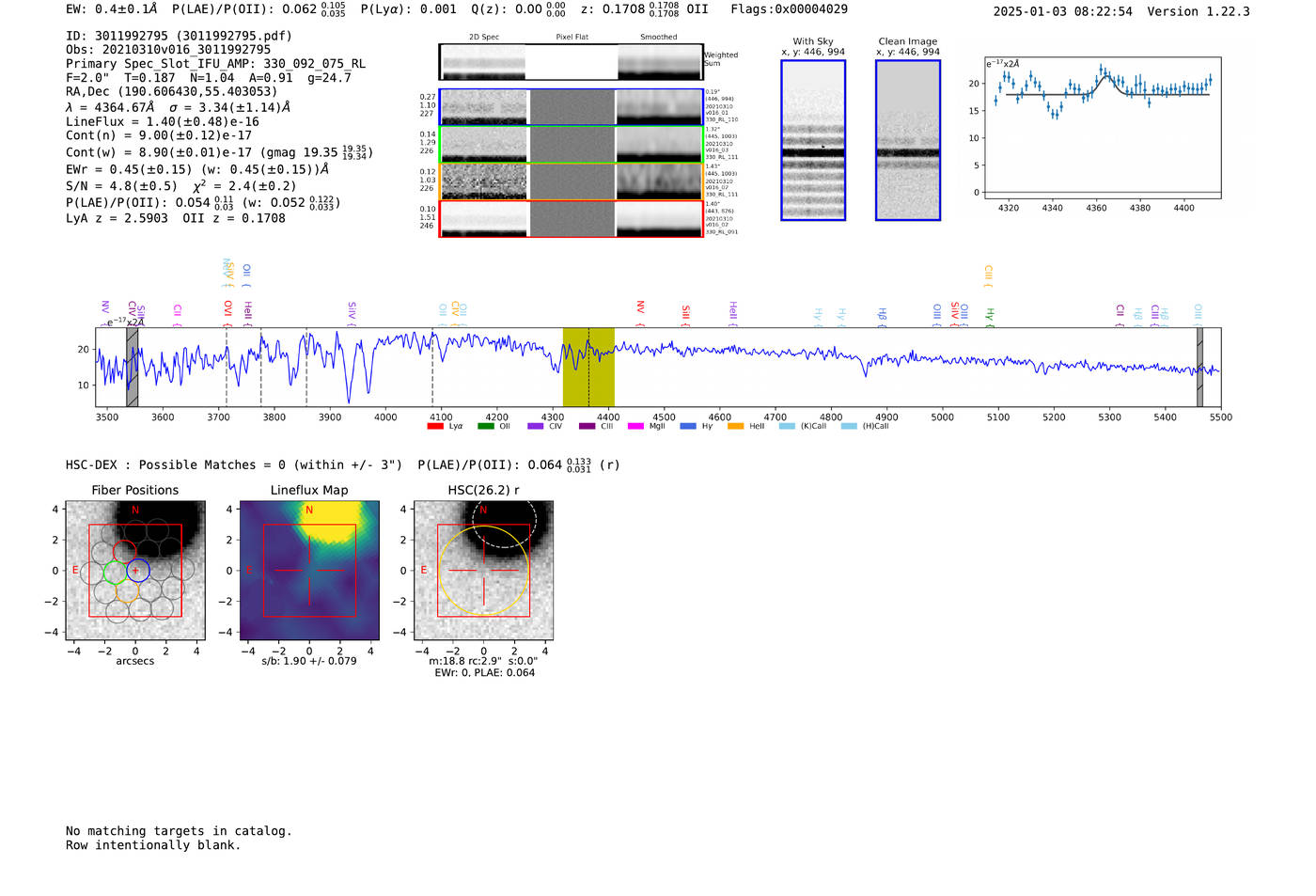Click the No matching targets in catalog text
Viewport: 1316px width, 896px height.
pos(179,831)
